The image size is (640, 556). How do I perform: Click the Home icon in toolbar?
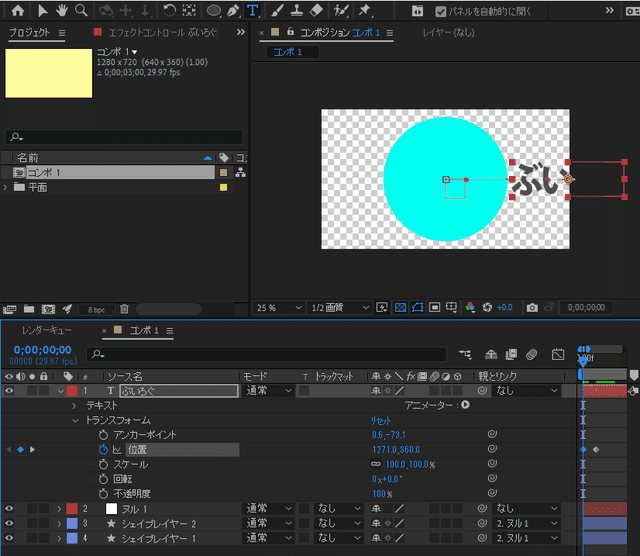(x=18, y=11)
